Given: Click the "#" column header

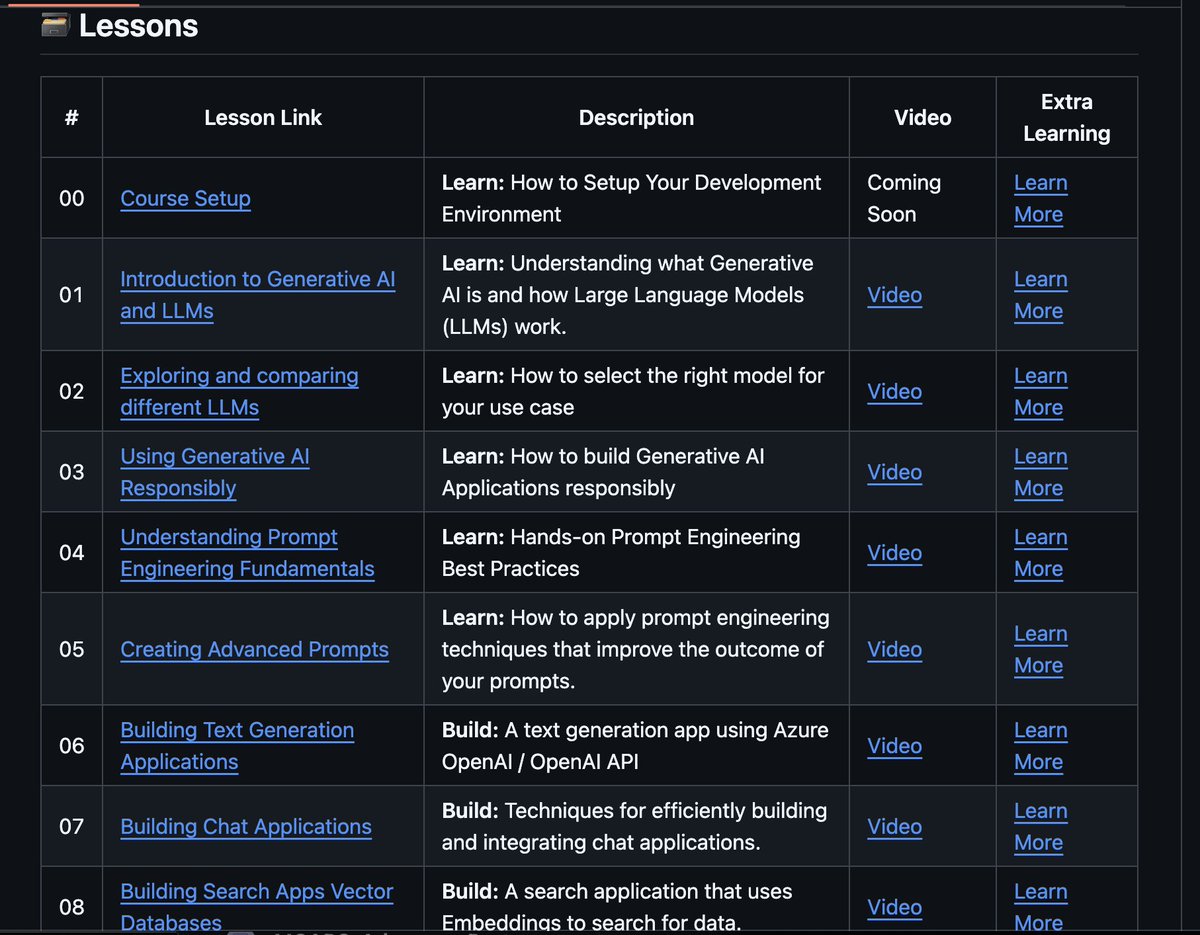Looking at the screenshot, I should click(x=71, y=117).
